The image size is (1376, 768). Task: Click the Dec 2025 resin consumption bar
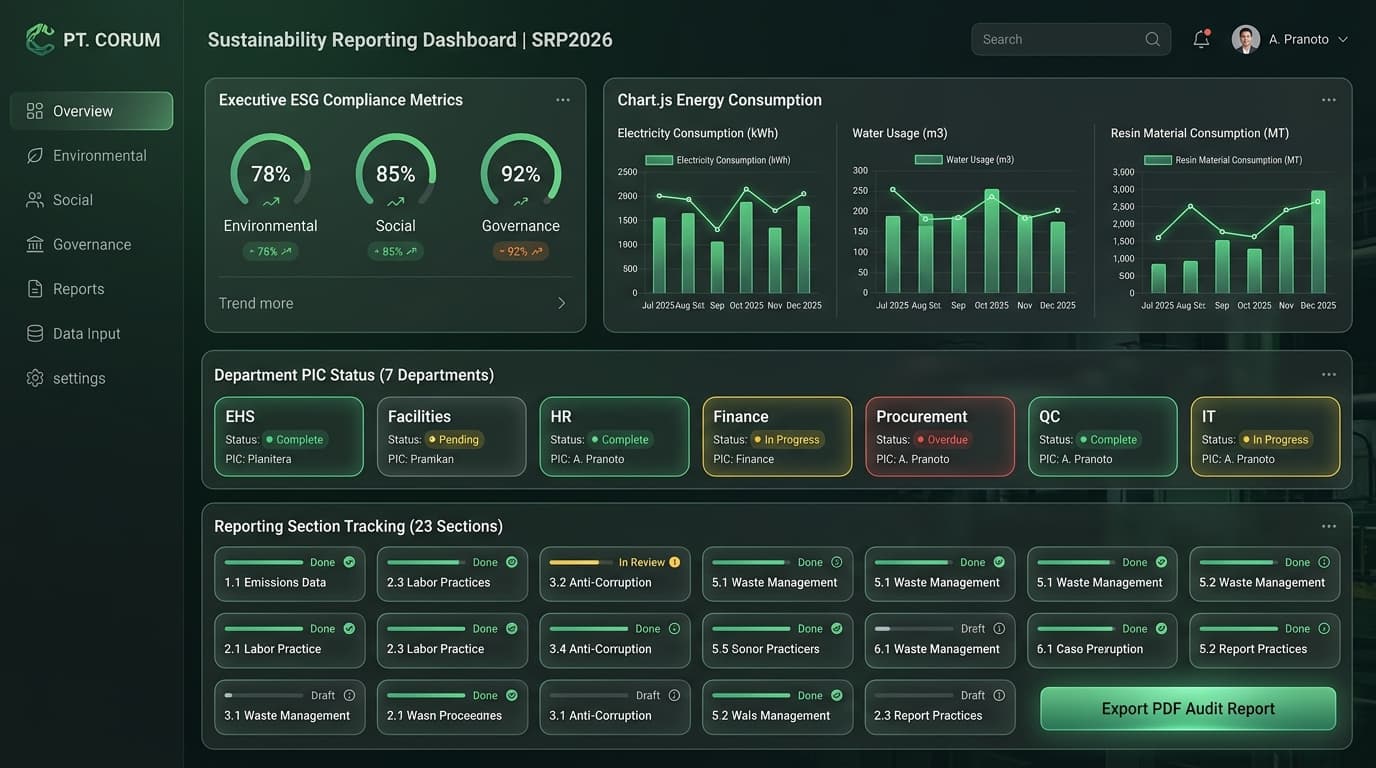pos(1318,242)
